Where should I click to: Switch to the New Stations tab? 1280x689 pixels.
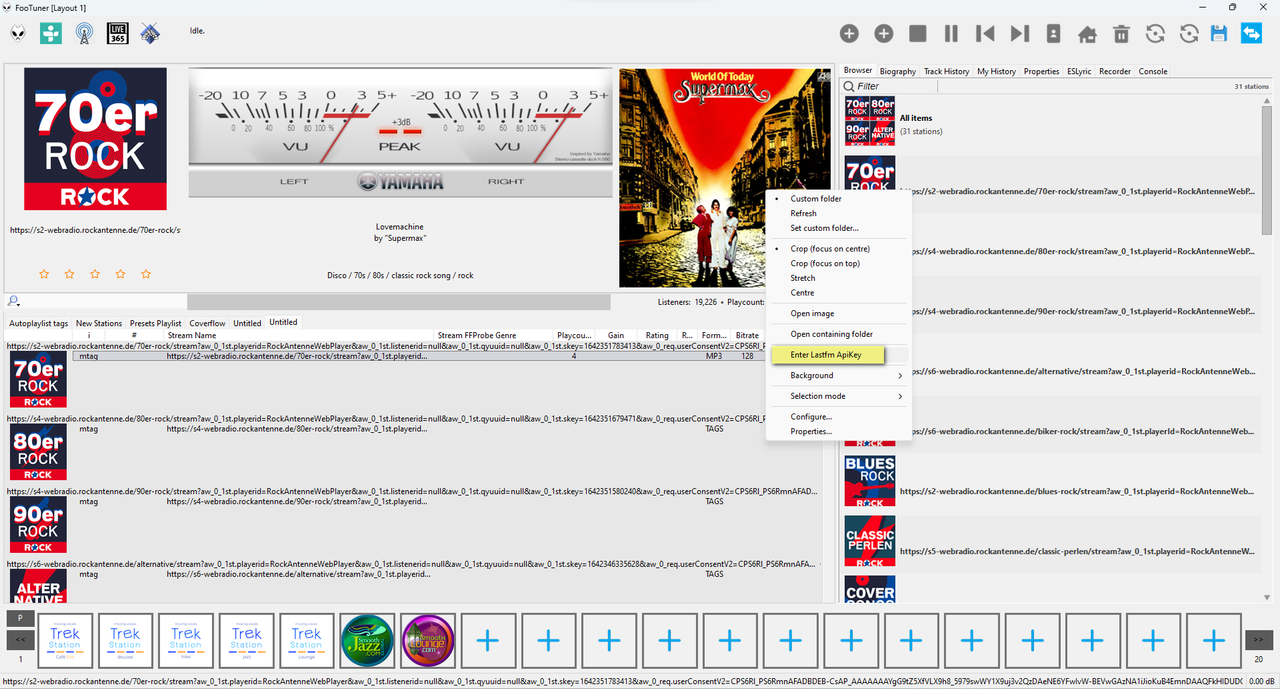click(x=99, y=323)
